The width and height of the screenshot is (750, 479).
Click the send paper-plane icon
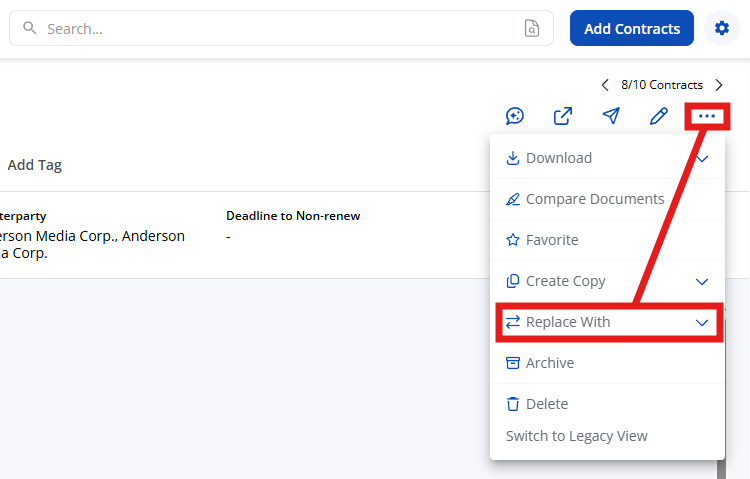point(611,116)
